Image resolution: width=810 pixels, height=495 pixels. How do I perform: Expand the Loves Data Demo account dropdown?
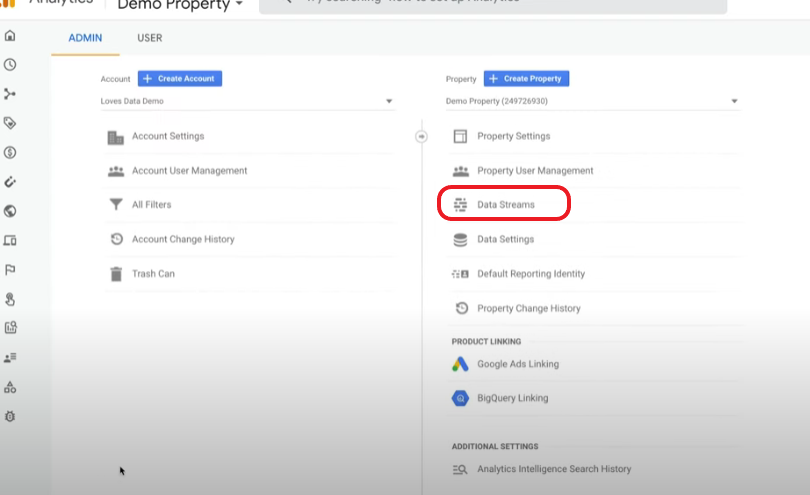coord(247,101)
